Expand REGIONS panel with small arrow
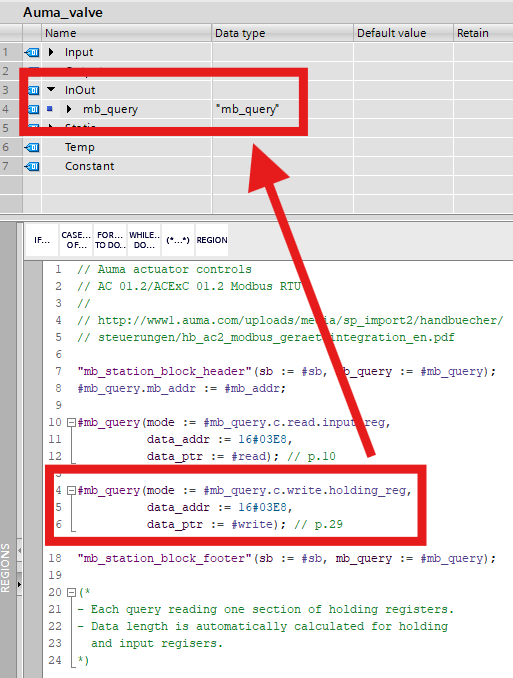513x678 pixels. pos(19,585)
